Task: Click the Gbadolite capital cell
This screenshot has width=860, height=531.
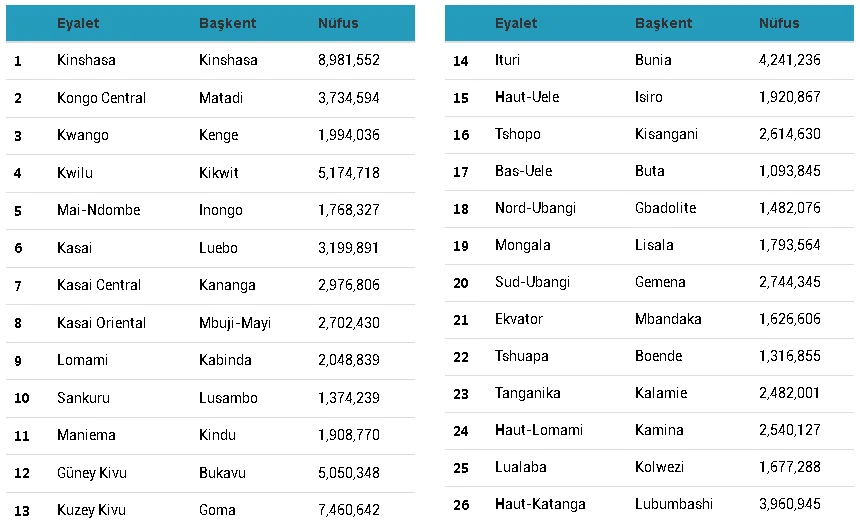Action: [x=665, y=208]
